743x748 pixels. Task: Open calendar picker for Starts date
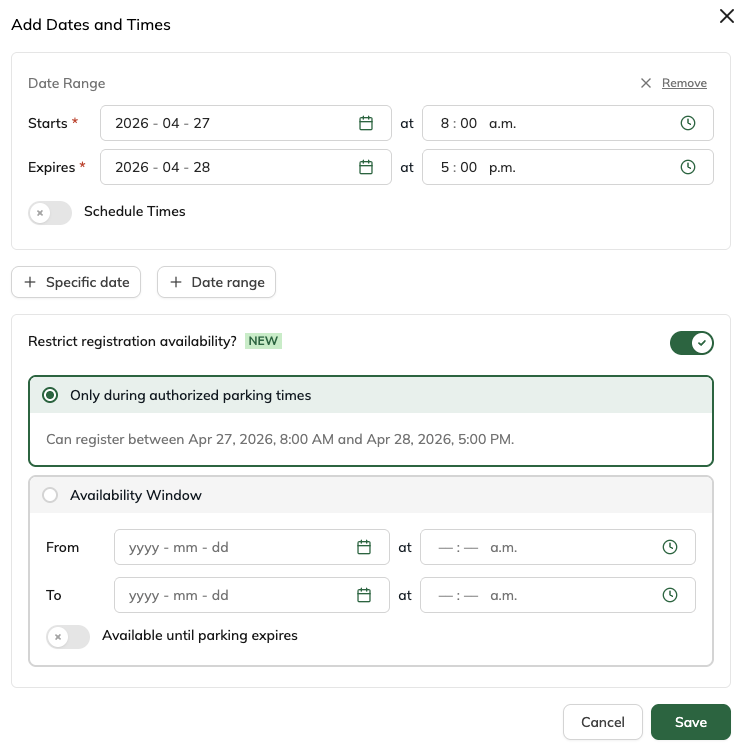tap(366, 123)
